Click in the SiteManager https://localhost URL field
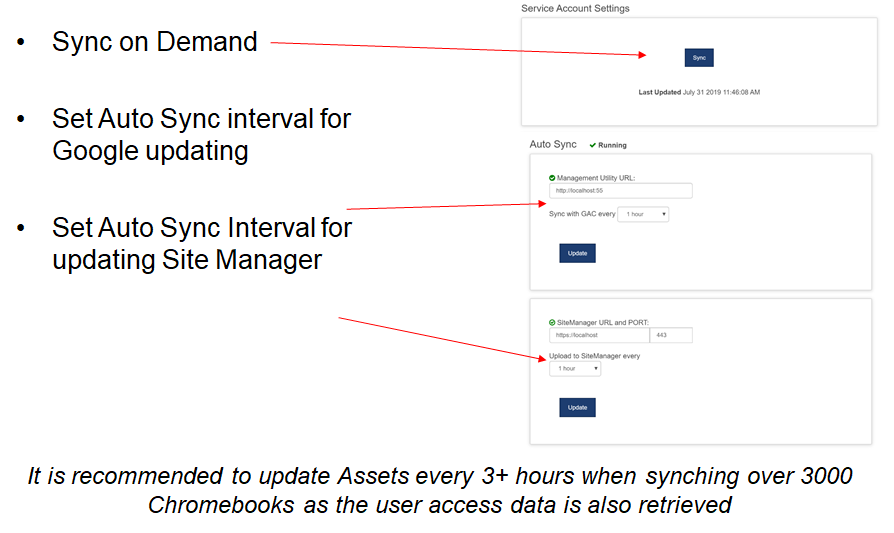 pos(598,336)
